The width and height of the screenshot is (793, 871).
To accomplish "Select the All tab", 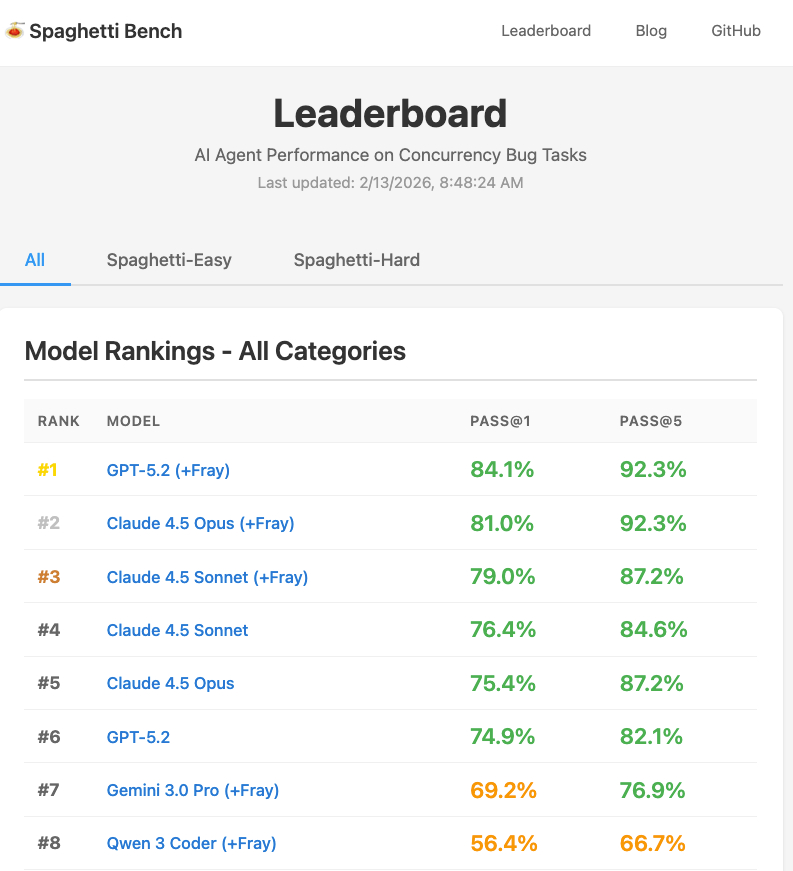I will pyautogui.click(x=35, y=260).
